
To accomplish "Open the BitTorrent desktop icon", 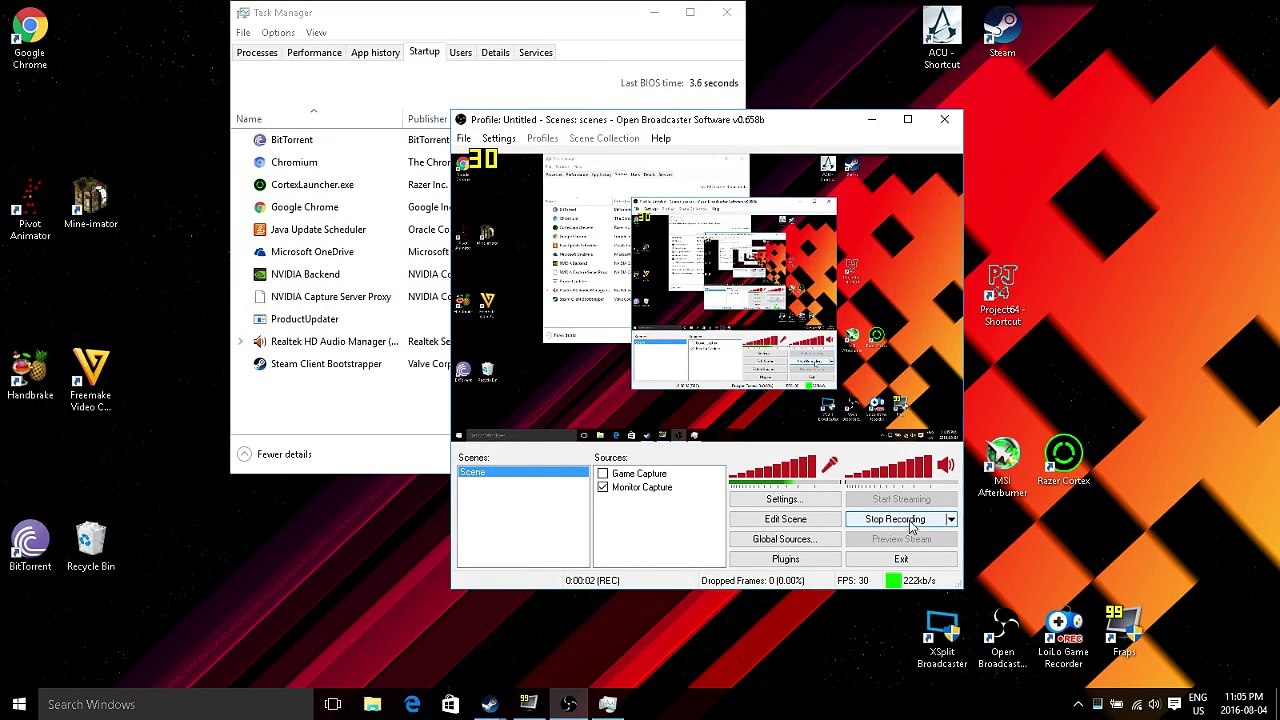I will click(30, 546).
